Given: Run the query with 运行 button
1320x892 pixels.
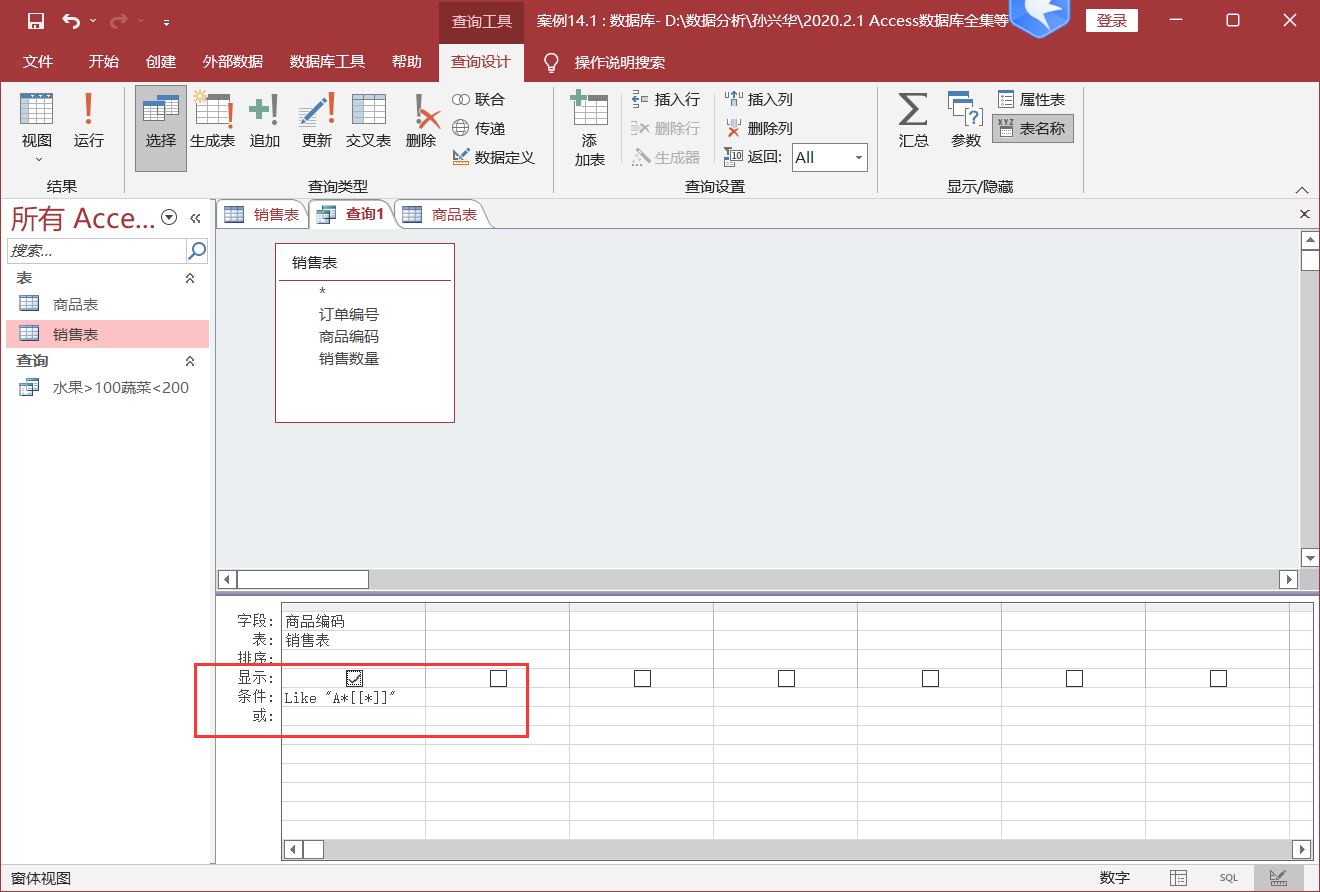Looking at the screenshot, I should tap(89, 122).
